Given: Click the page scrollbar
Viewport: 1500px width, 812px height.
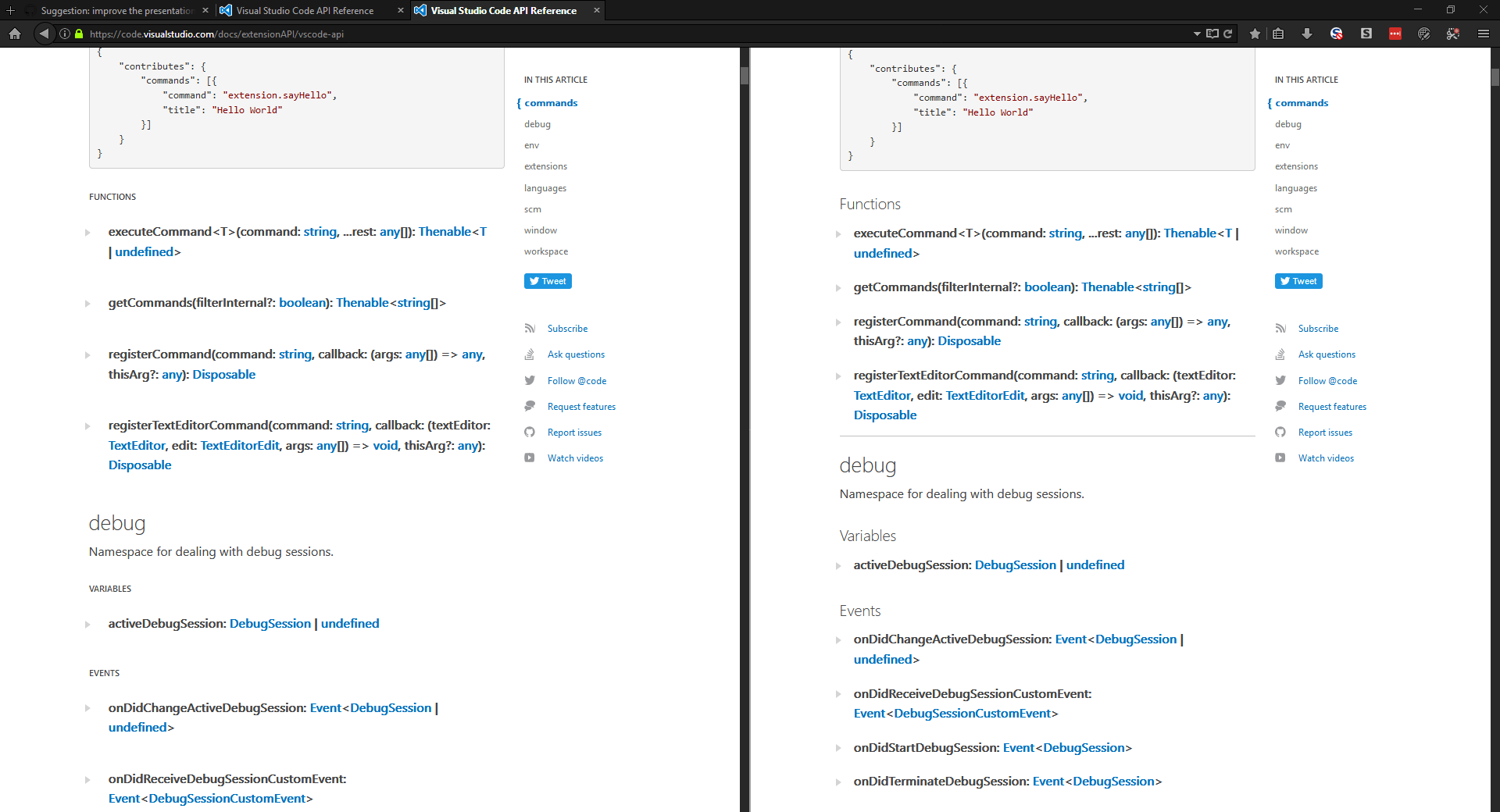Looking at the screenshot, I should 743,77.
